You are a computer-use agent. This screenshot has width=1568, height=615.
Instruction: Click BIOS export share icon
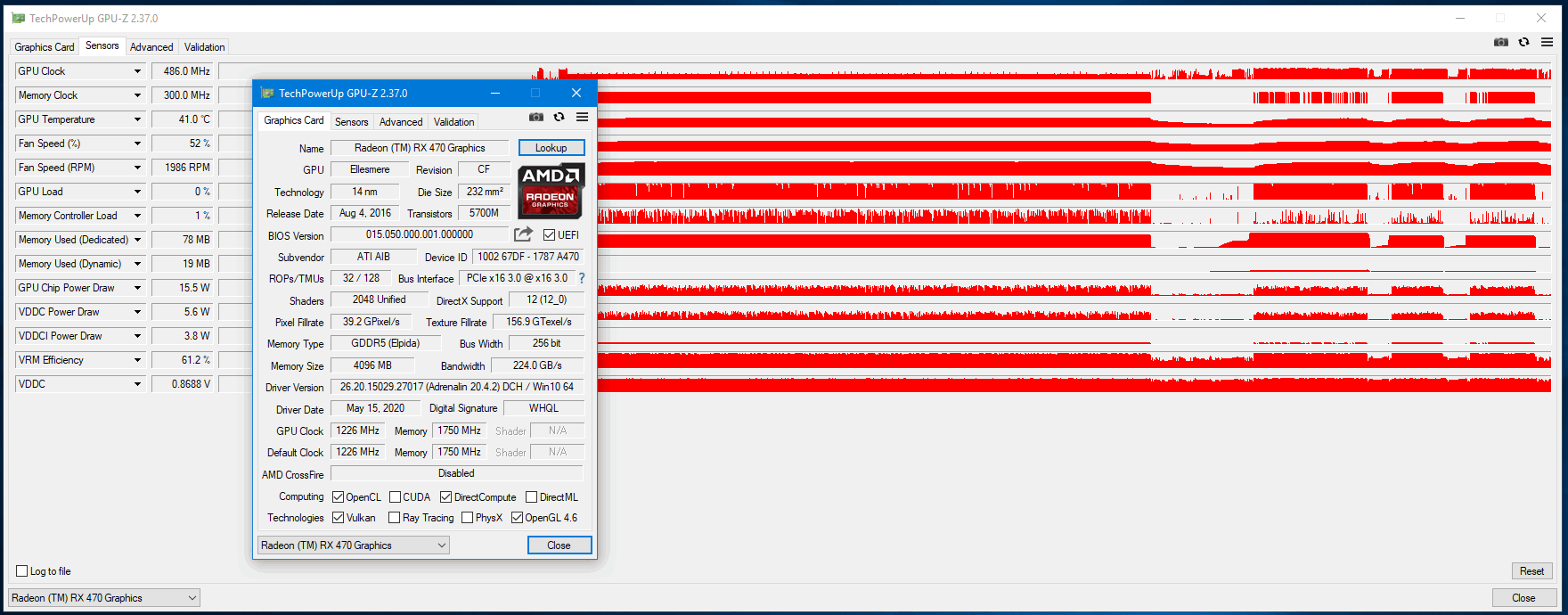point(523,234)
